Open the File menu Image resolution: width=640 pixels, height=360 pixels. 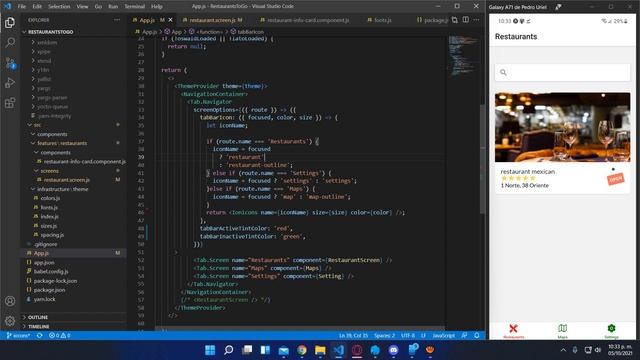click(22, 7)
